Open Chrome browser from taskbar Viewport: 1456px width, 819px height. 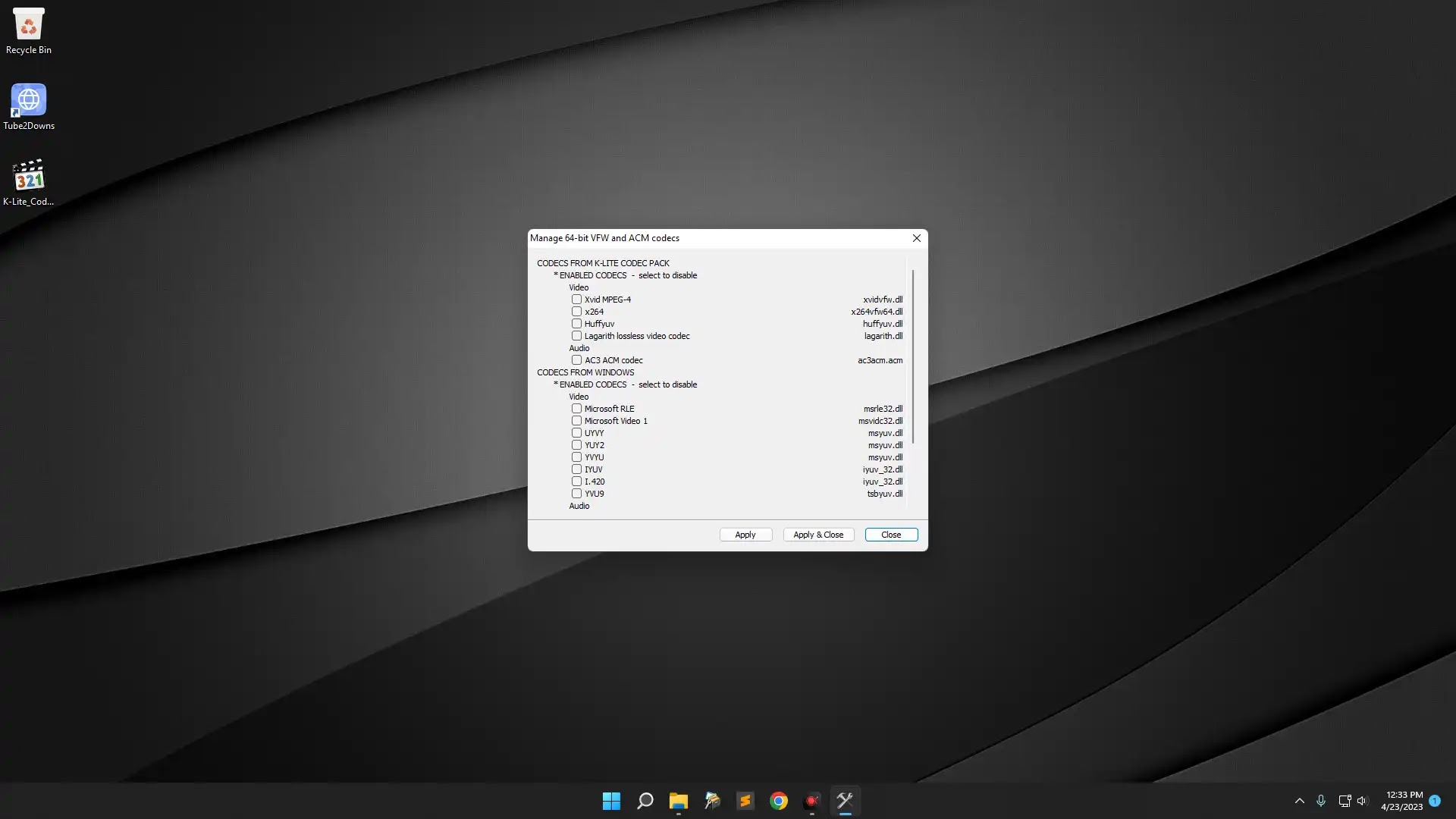[x=778, y=800]
